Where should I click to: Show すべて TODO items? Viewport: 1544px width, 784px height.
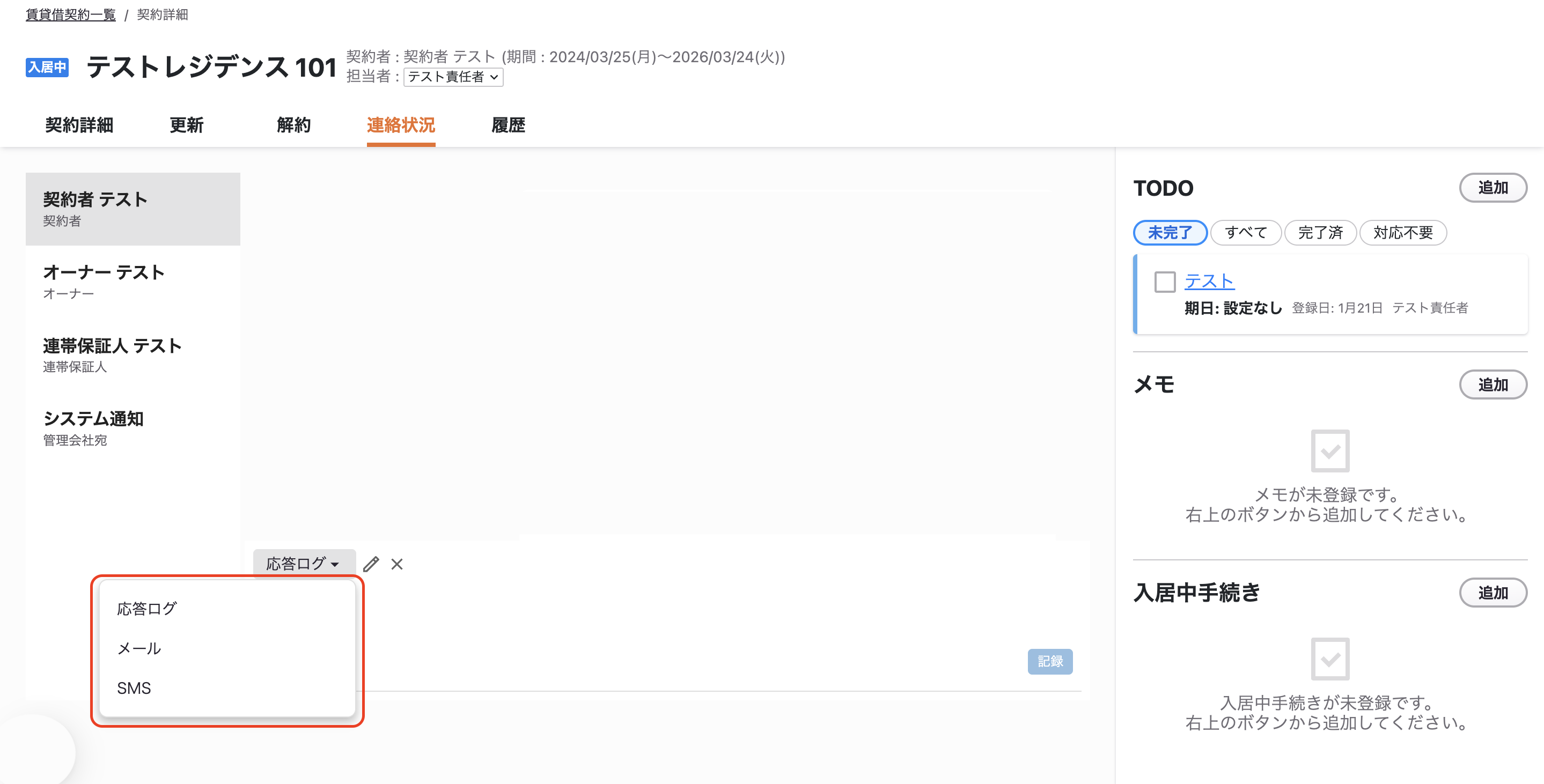[1246, 232]
